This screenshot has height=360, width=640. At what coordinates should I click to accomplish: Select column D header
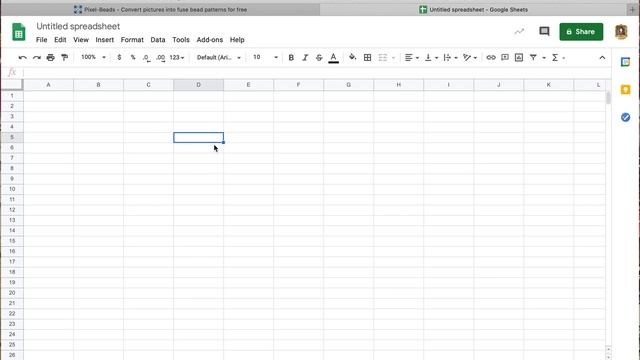point(198,85)
